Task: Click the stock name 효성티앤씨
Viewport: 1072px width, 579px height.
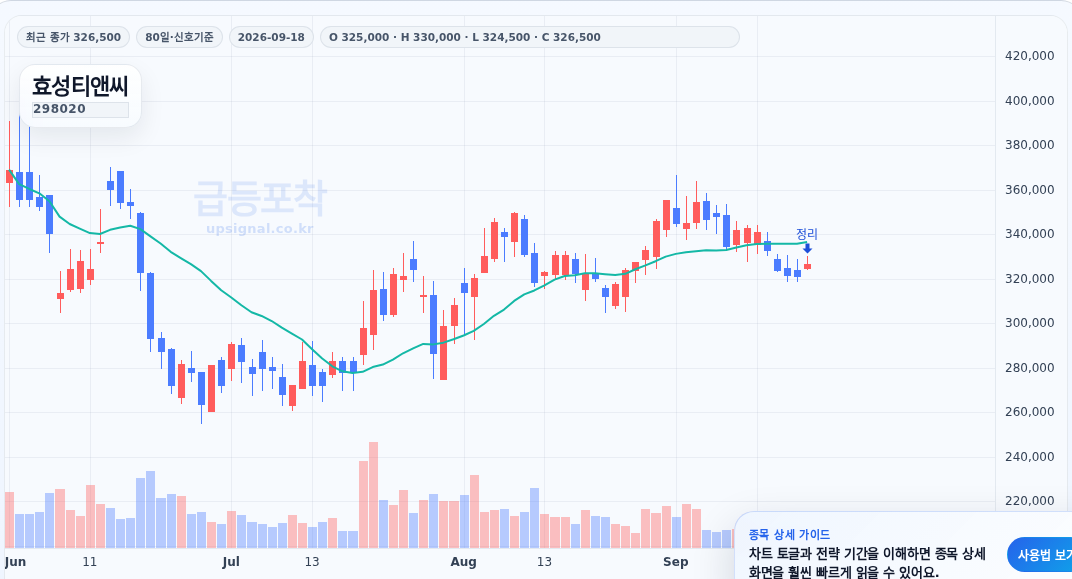Action: (x=80, y=87)
